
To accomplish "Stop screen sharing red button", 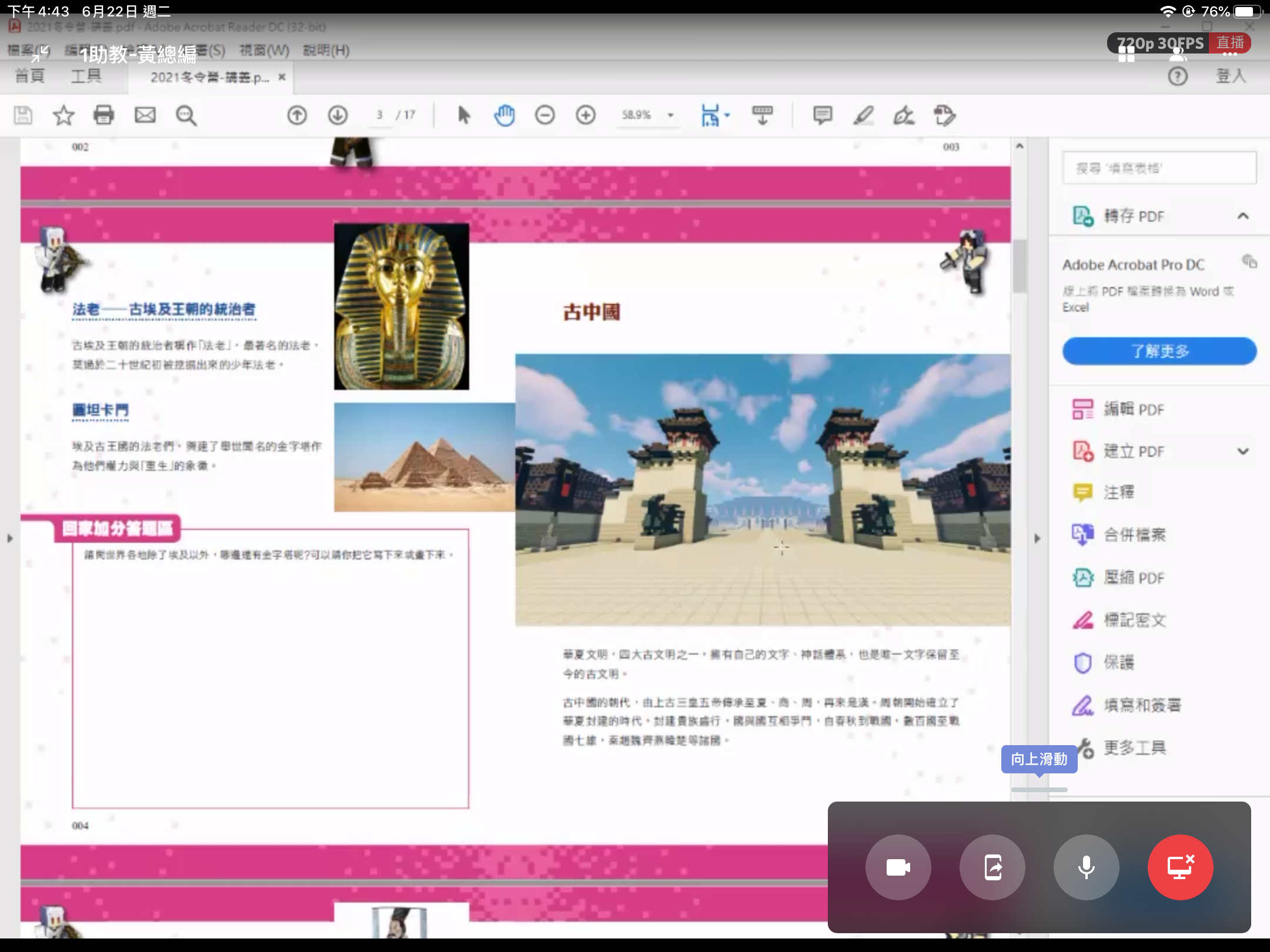I will [x=1180, y=867].
